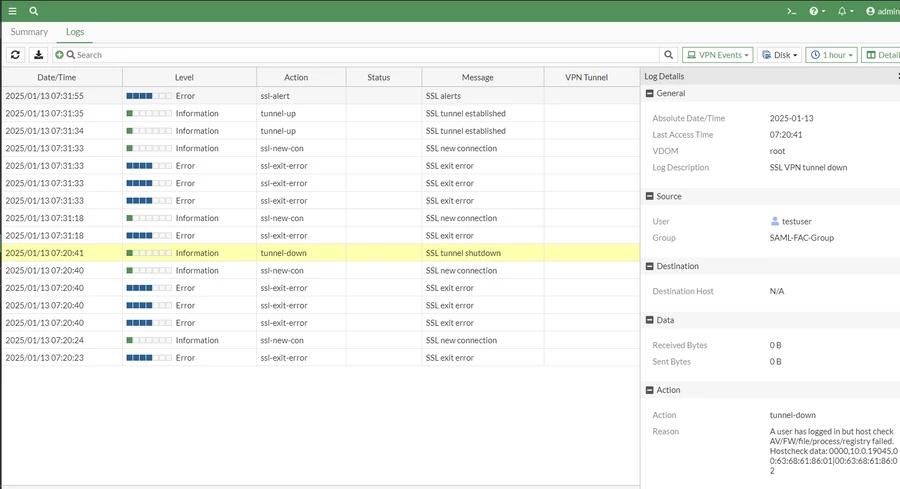Screen dimensions: 900x489
Task: Click the 07:31:55 Error severity level bar
Action: pos(149,96)
